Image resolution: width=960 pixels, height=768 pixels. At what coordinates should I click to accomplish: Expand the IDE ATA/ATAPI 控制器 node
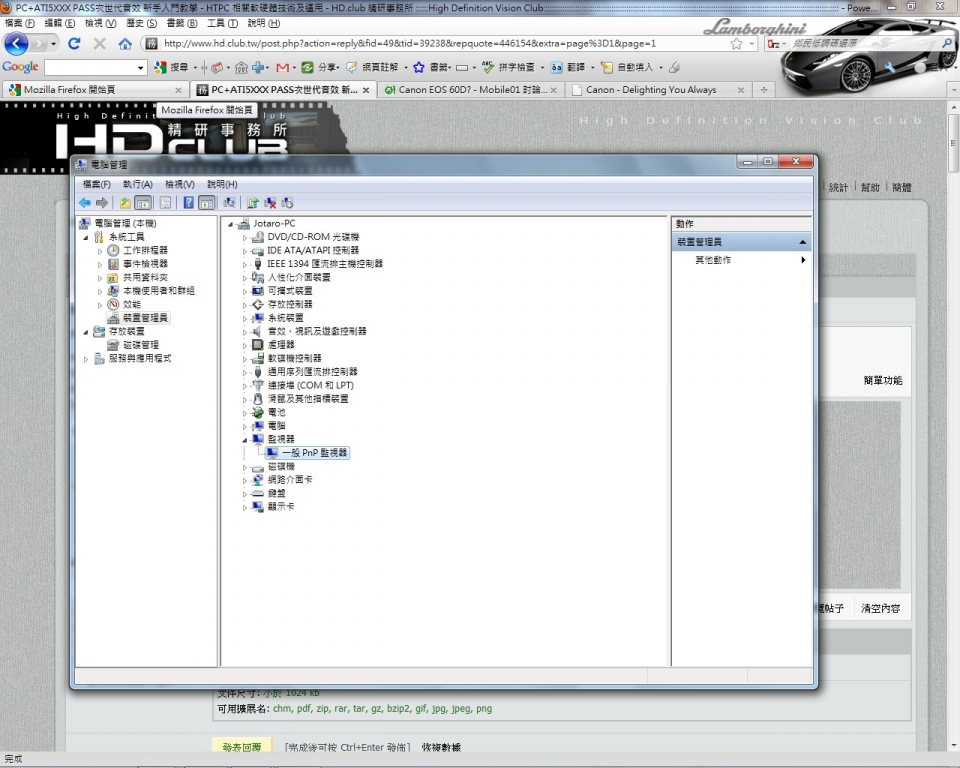[244, 250]
